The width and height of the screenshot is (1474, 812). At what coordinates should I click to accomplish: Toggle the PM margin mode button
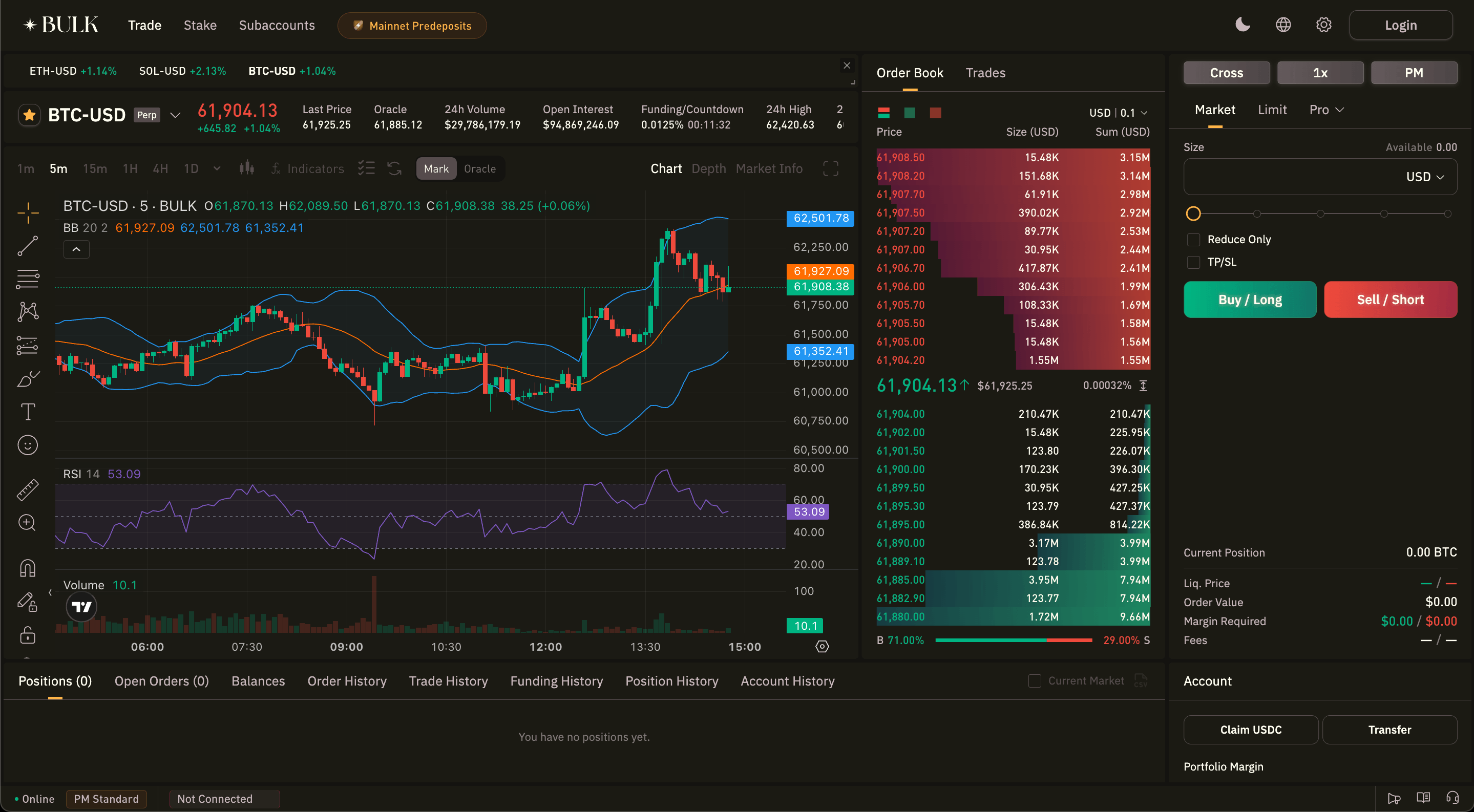pos(1414,73)
